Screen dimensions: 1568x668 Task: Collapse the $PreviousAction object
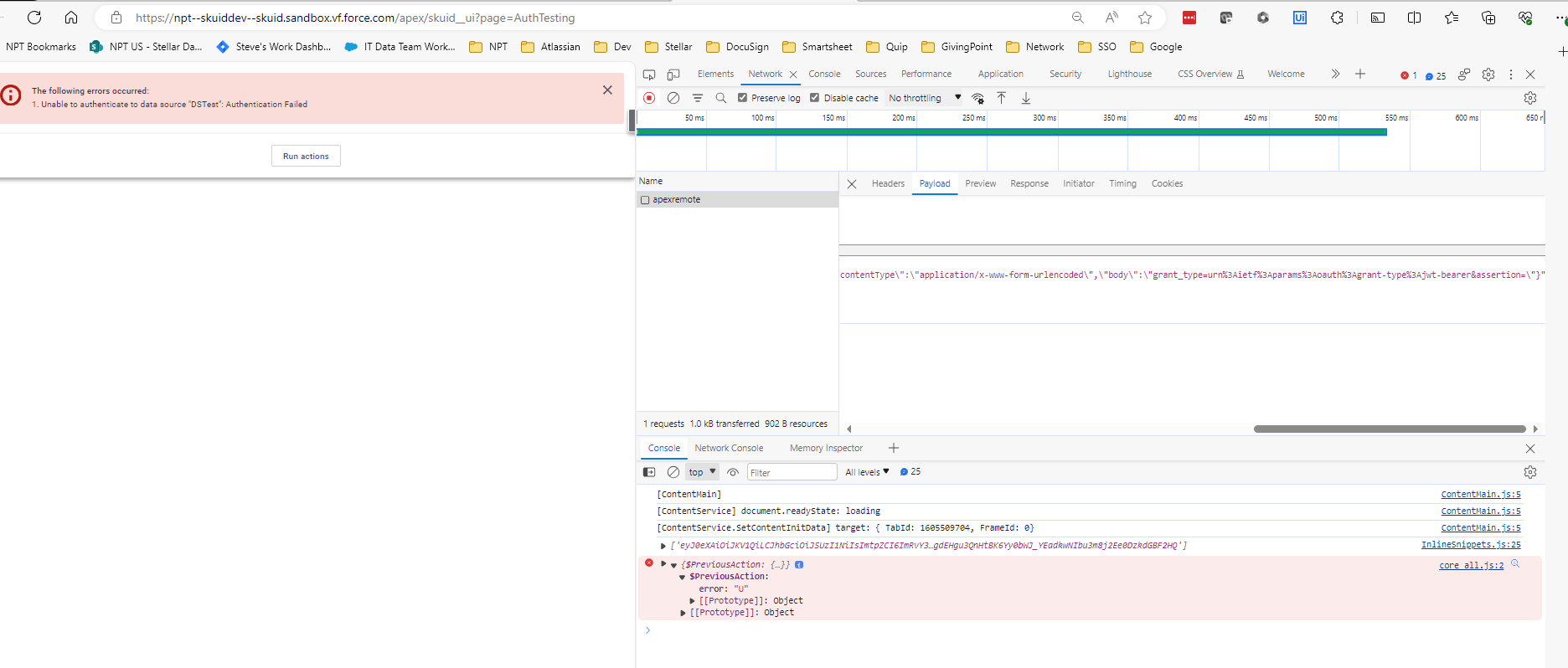coord(682,577)
